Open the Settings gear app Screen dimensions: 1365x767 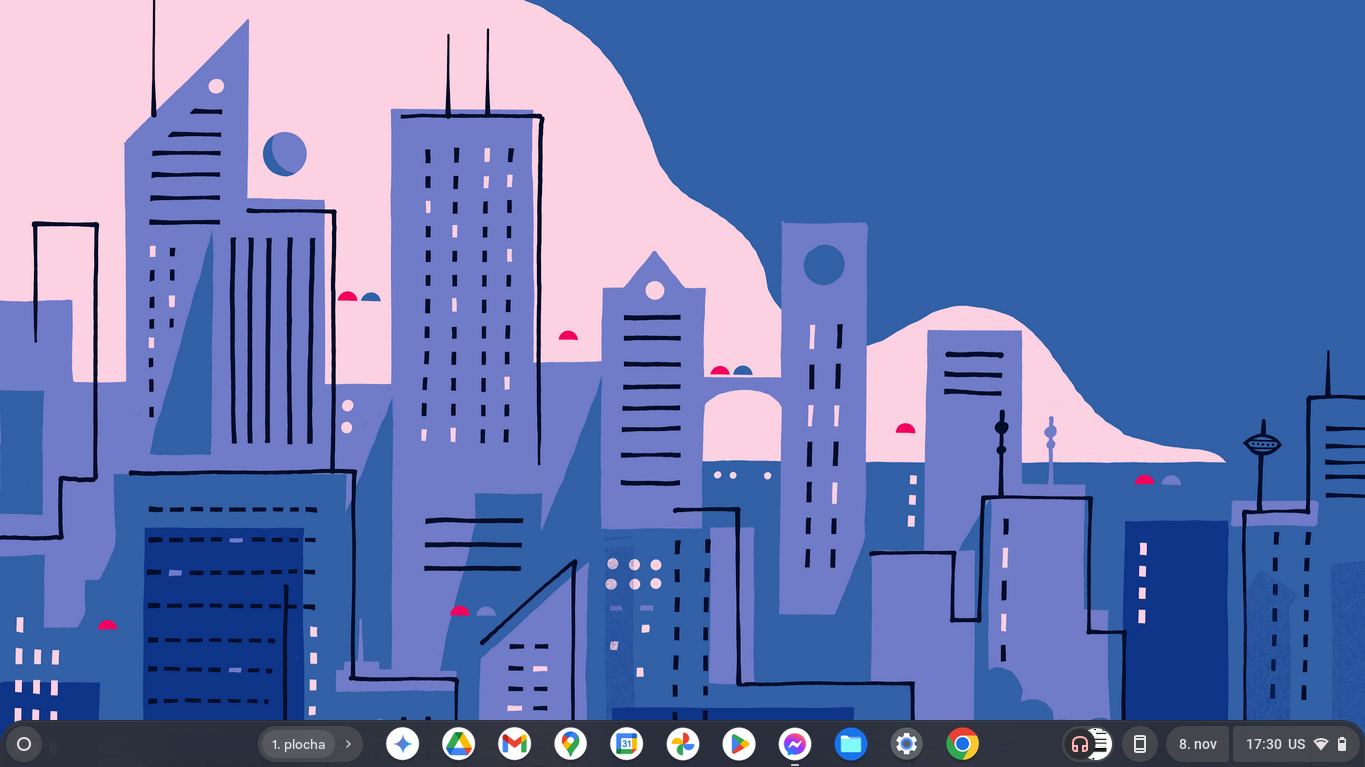pos(907,744)
